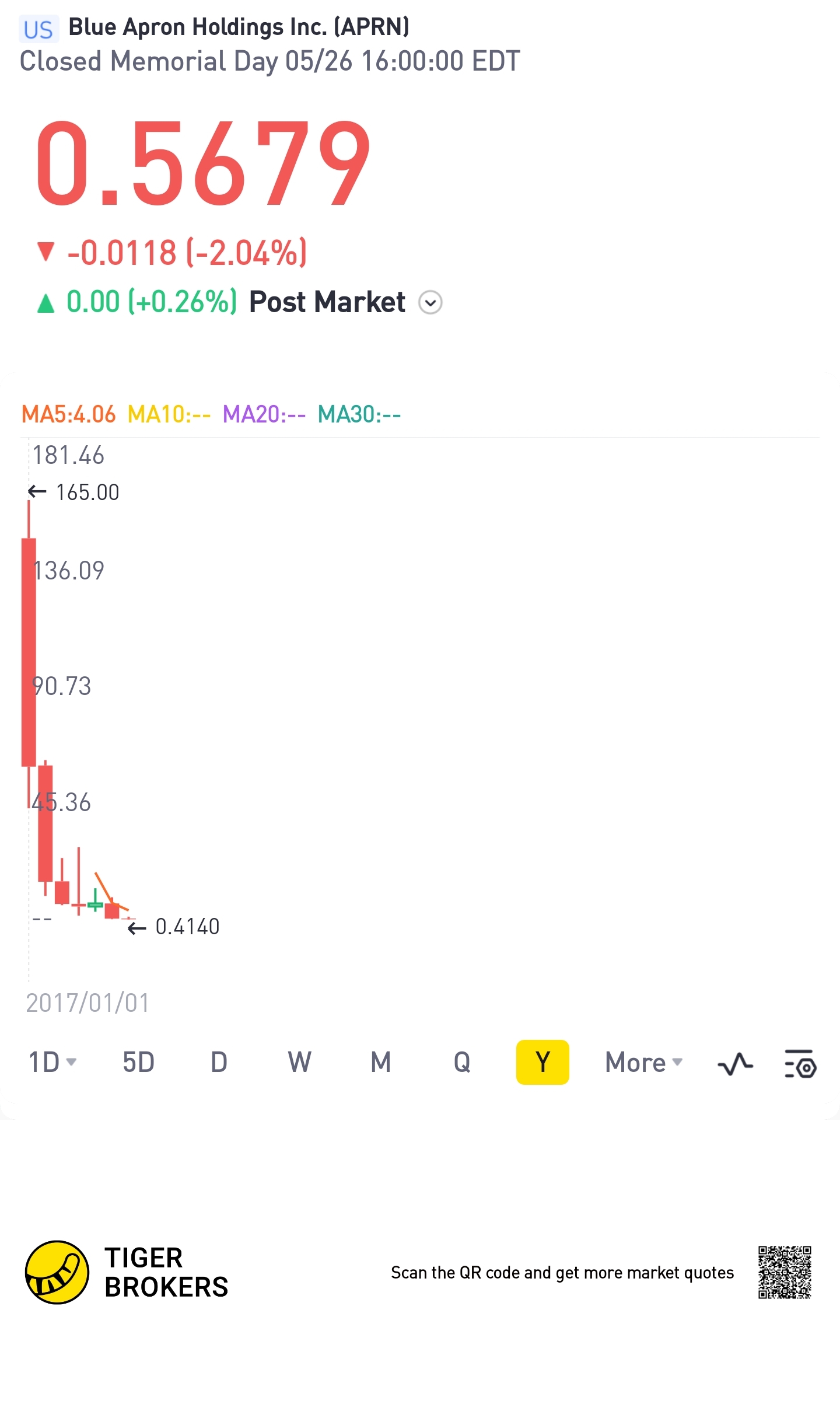
Task: Open the More timeframes dropdown
Action: point(643,1063)
